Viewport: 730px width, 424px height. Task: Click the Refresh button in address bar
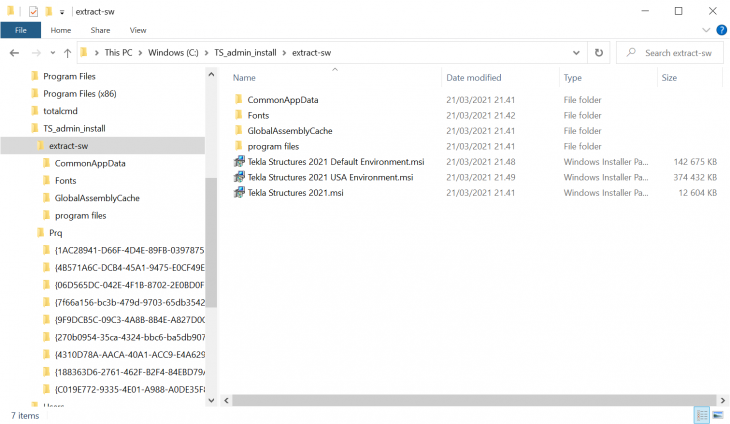click(x=599, y=53)
